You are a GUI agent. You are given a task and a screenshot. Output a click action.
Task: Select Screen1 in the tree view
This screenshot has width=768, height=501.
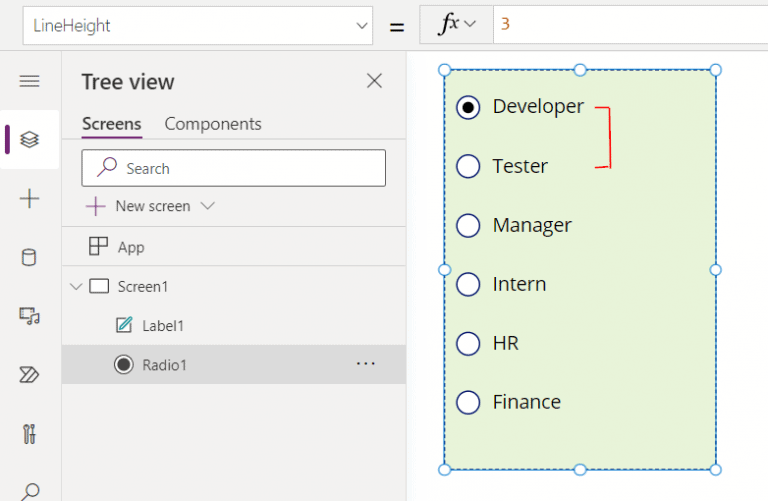(x=234, y=286)
